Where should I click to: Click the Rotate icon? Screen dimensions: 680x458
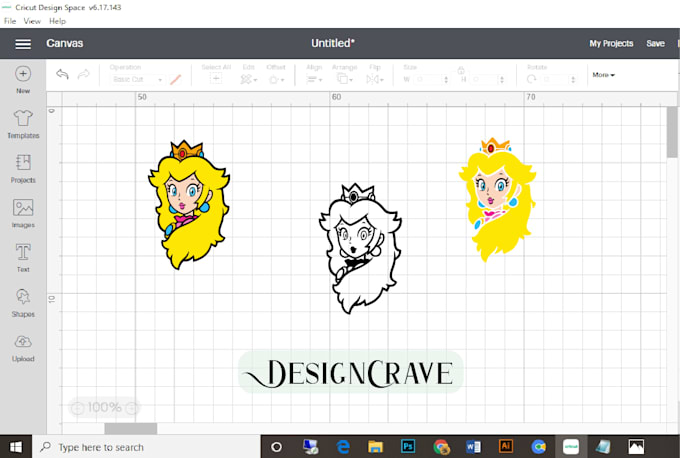pos(532,79)
